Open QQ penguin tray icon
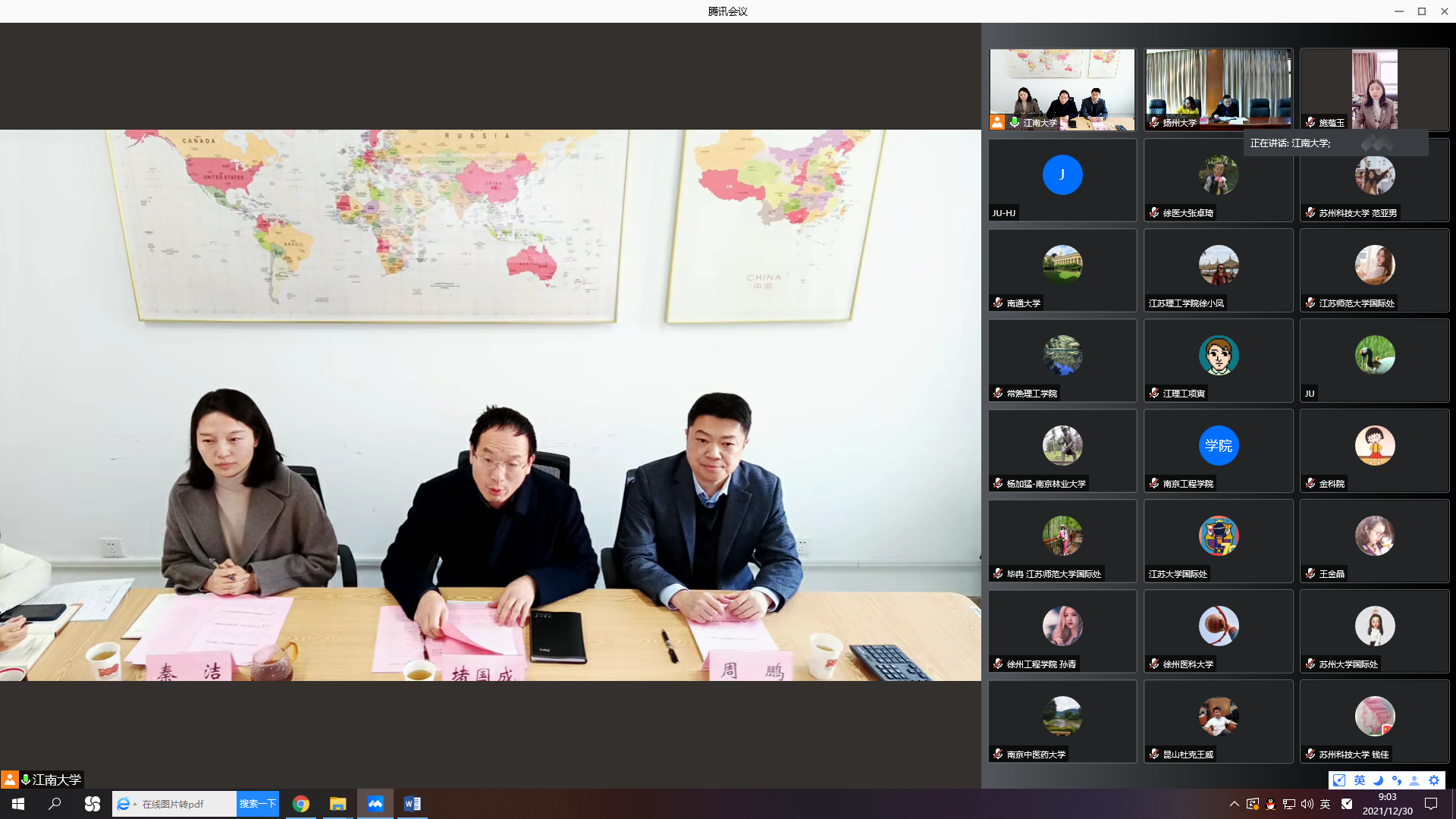Screen dimensions: 1456x819 coord(1270,804)
